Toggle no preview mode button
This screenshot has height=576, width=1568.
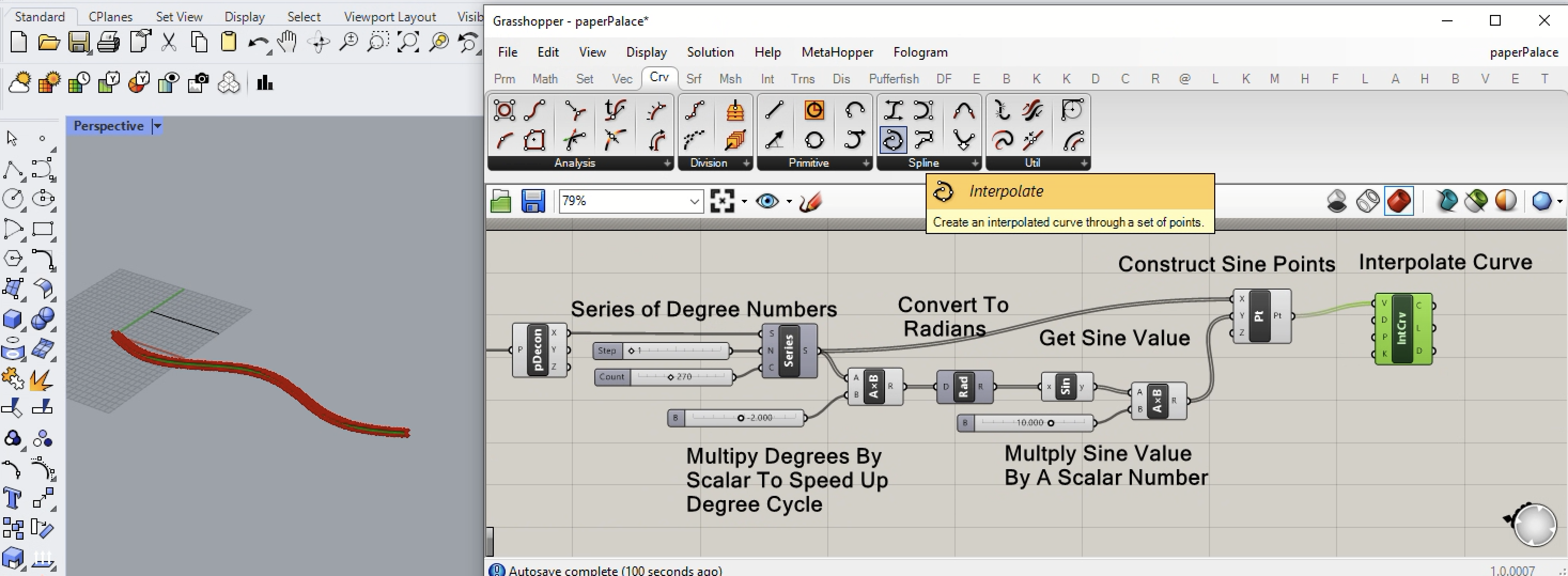pos(1337,201)
